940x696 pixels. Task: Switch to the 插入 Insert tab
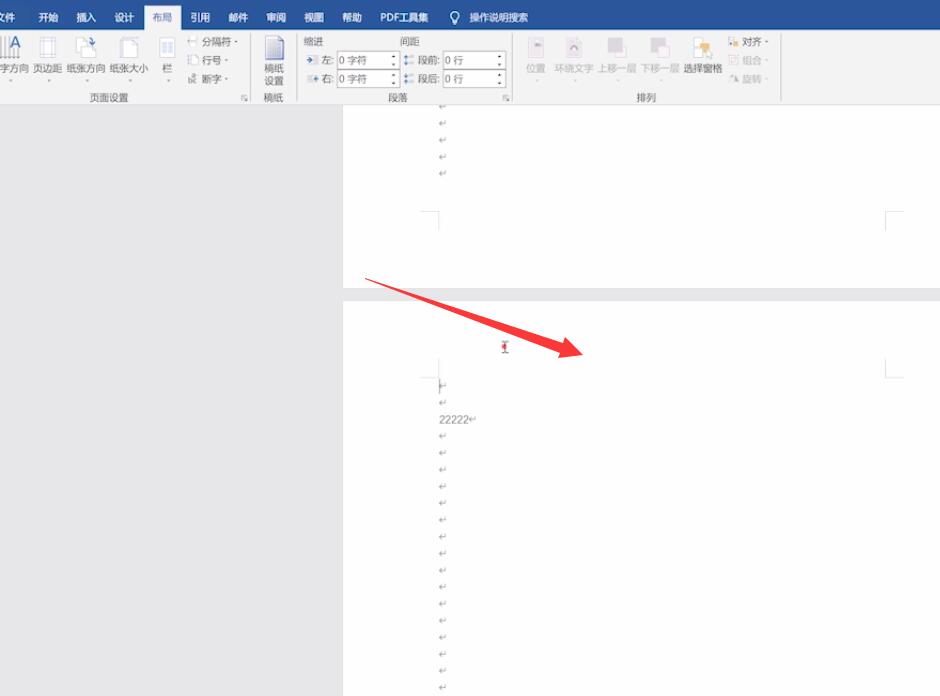coord(86,17)
